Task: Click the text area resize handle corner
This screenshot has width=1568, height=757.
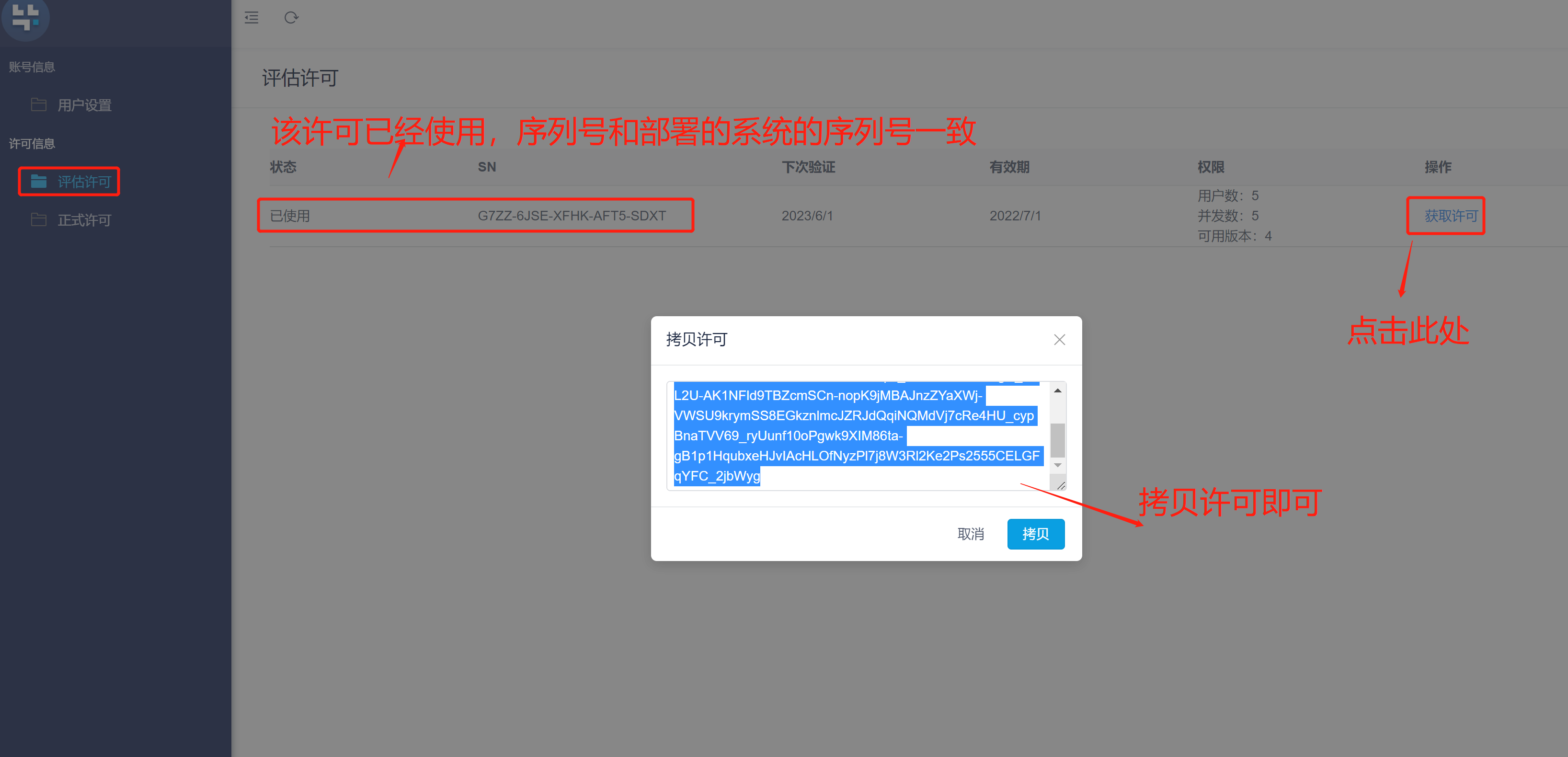Action: click(x=1060, y=485)
